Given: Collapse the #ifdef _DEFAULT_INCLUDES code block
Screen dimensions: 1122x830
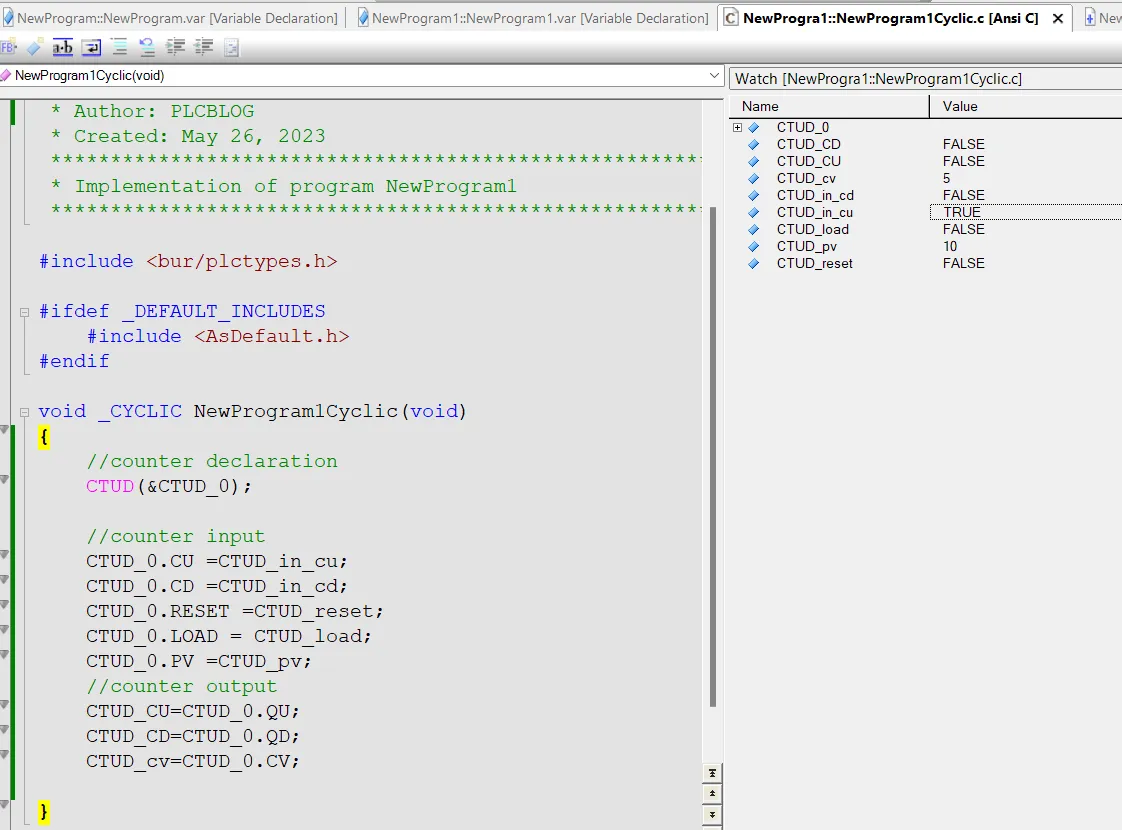Looking at the screenshot, I should [x=24, y=312].
